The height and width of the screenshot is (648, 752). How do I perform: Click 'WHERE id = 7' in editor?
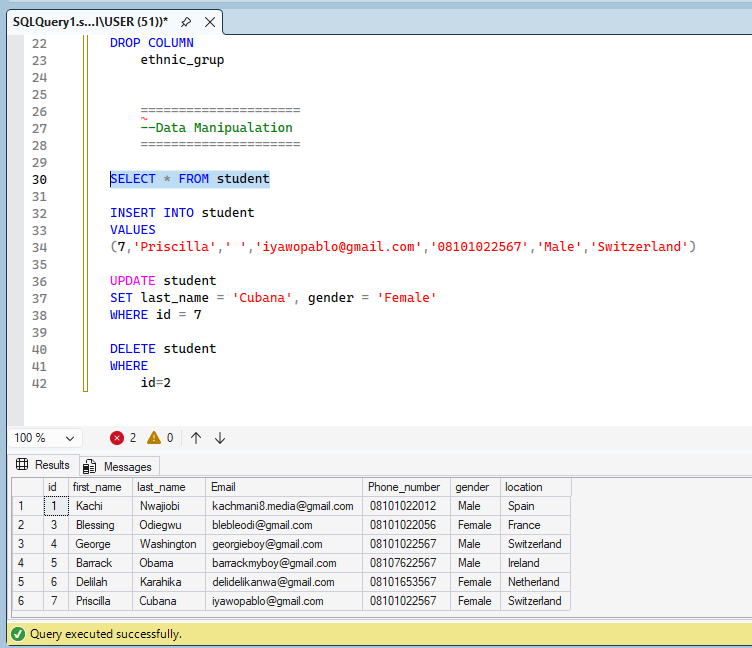(x=156, y=315)
